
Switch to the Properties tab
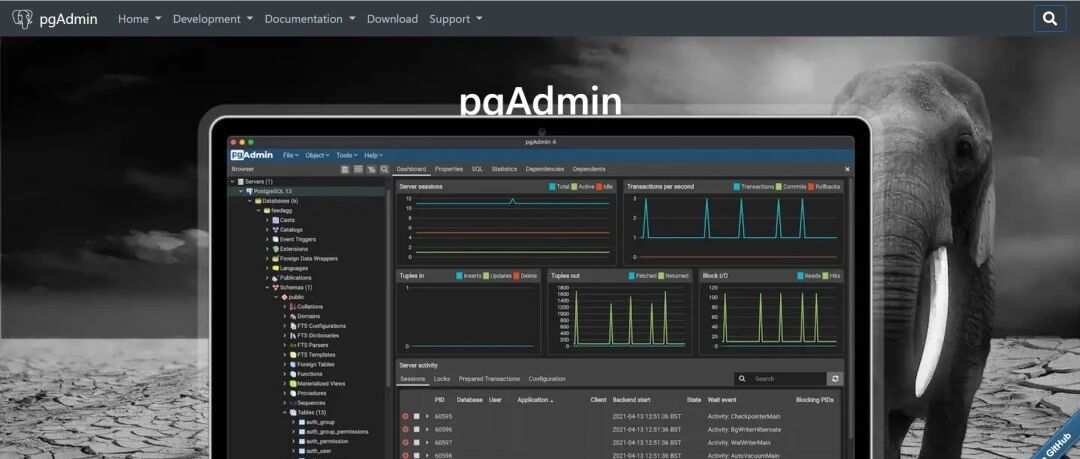point(448,169)
